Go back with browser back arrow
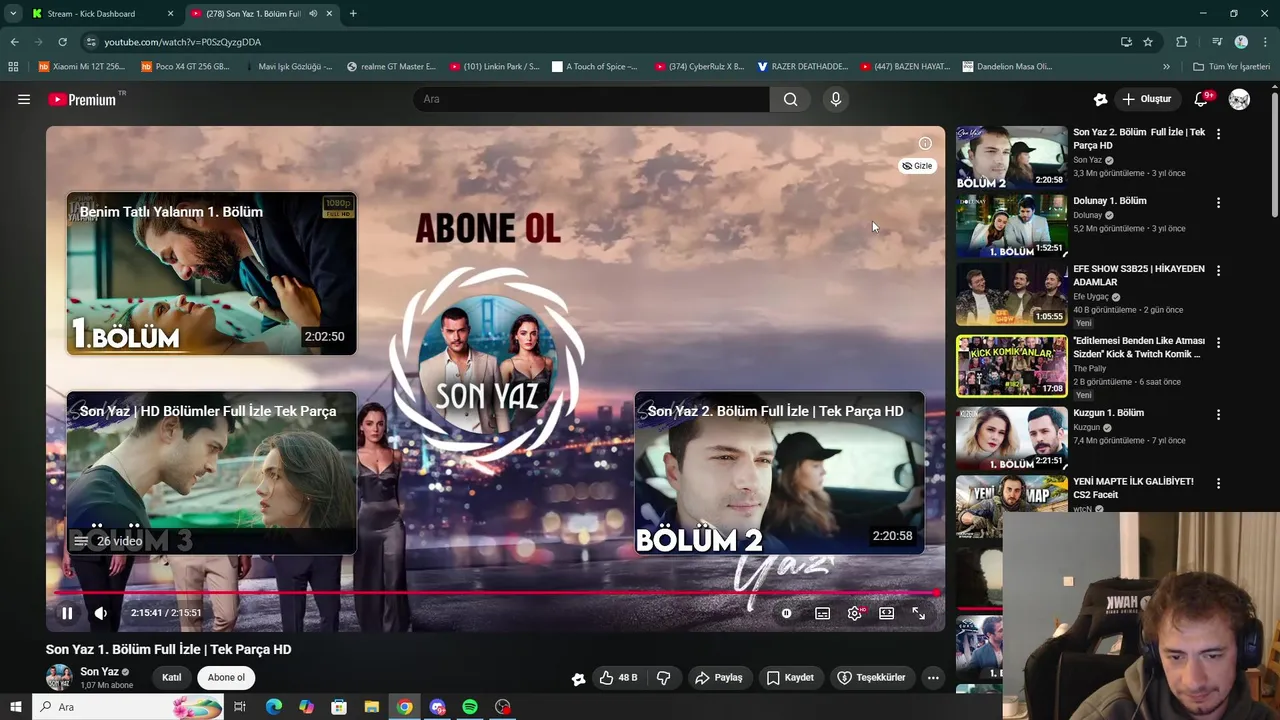The image size is (1280, 720). coord(14,42)
